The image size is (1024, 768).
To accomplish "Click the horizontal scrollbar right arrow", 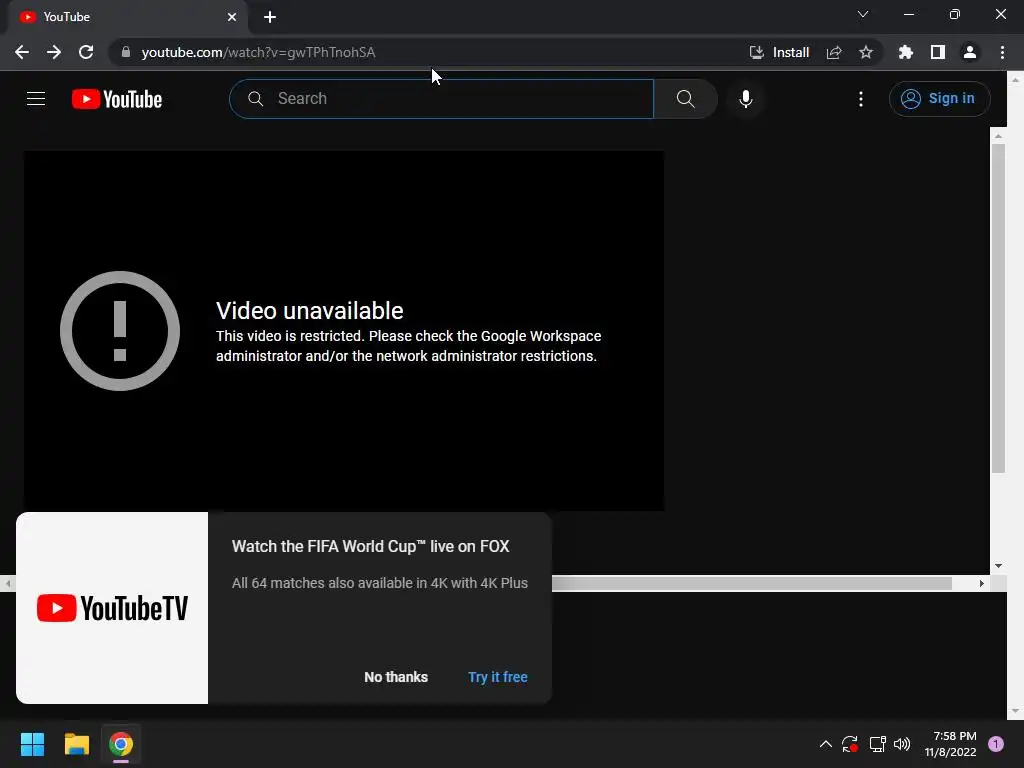I will 982,583.
